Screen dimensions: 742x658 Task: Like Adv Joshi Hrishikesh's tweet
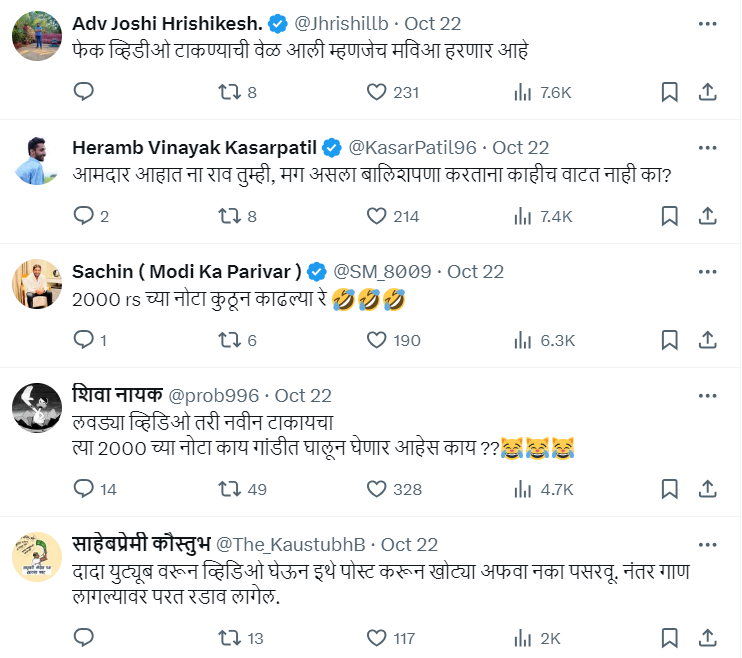pos(376,92)
